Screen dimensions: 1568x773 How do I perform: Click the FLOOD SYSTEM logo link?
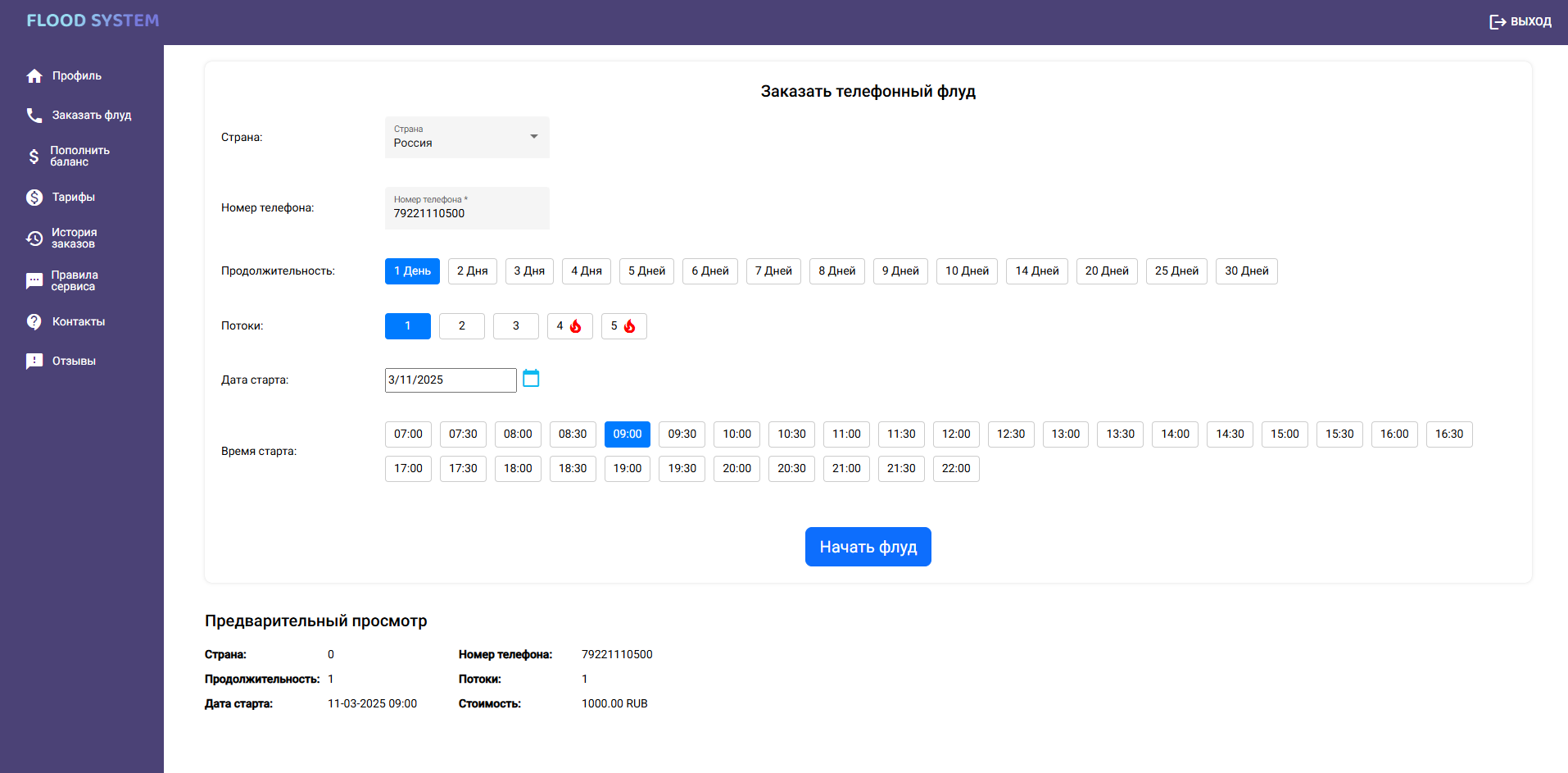coord(93,20)
